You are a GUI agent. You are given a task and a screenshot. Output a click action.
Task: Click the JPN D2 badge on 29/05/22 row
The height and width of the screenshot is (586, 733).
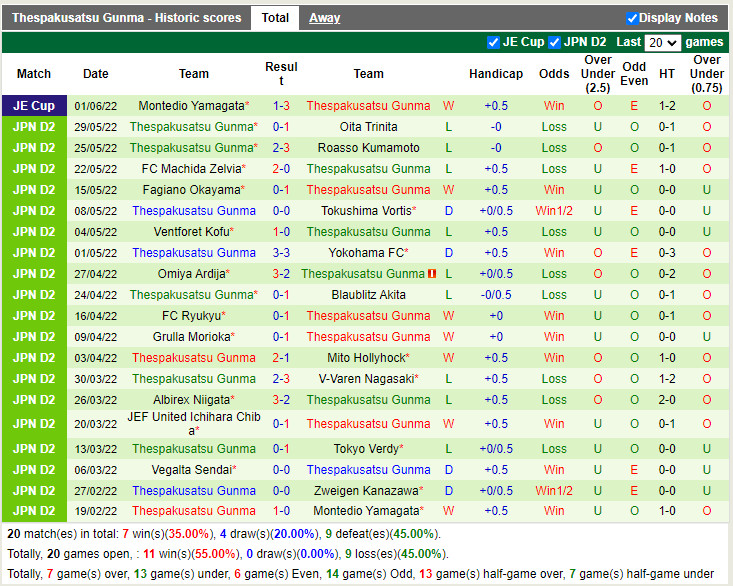point(34,127)
